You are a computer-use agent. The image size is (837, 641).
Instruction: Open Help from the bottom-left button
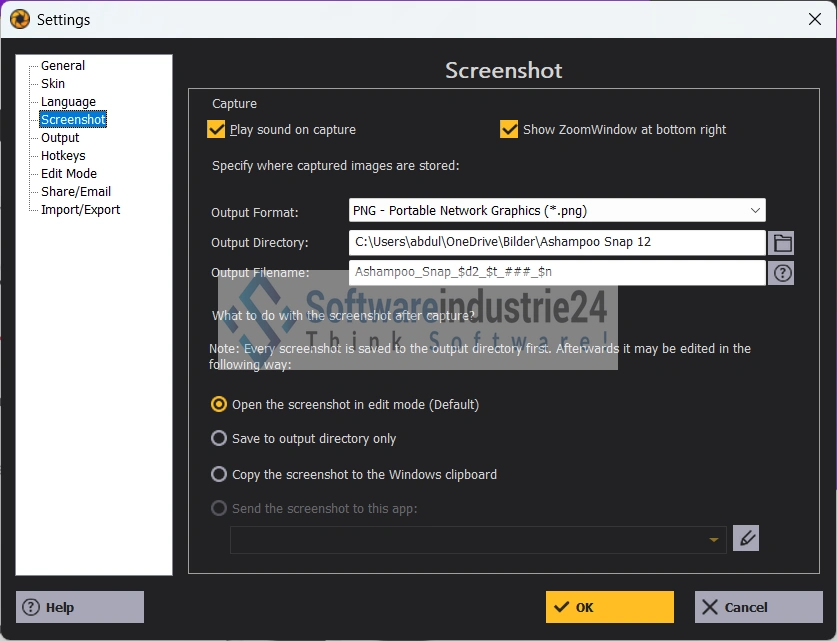80,607
